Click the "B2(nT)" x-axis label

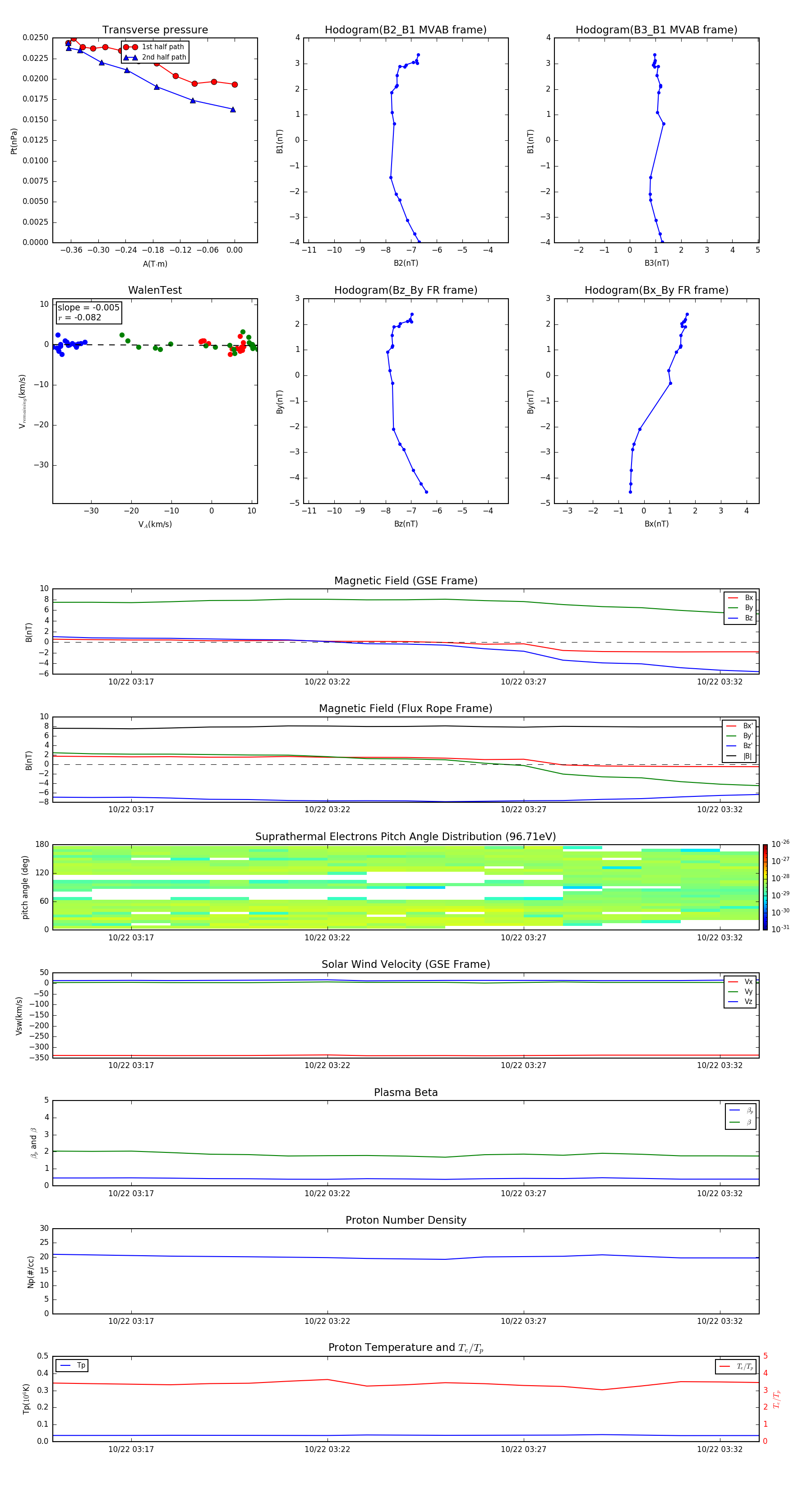(x=406, y=263)
